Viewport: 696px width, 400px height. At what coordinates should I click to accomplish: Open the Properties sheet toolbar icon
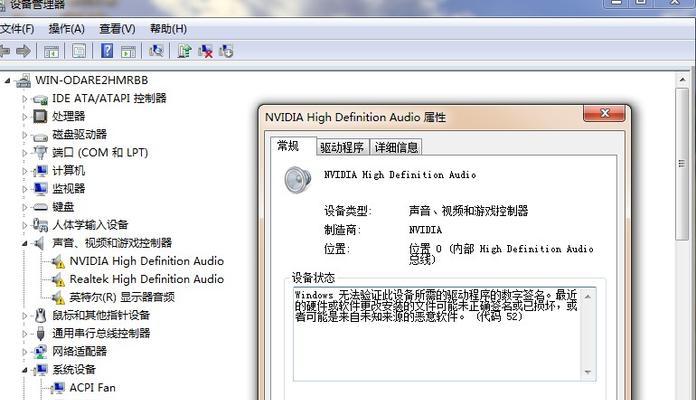[x=79, y=51]
